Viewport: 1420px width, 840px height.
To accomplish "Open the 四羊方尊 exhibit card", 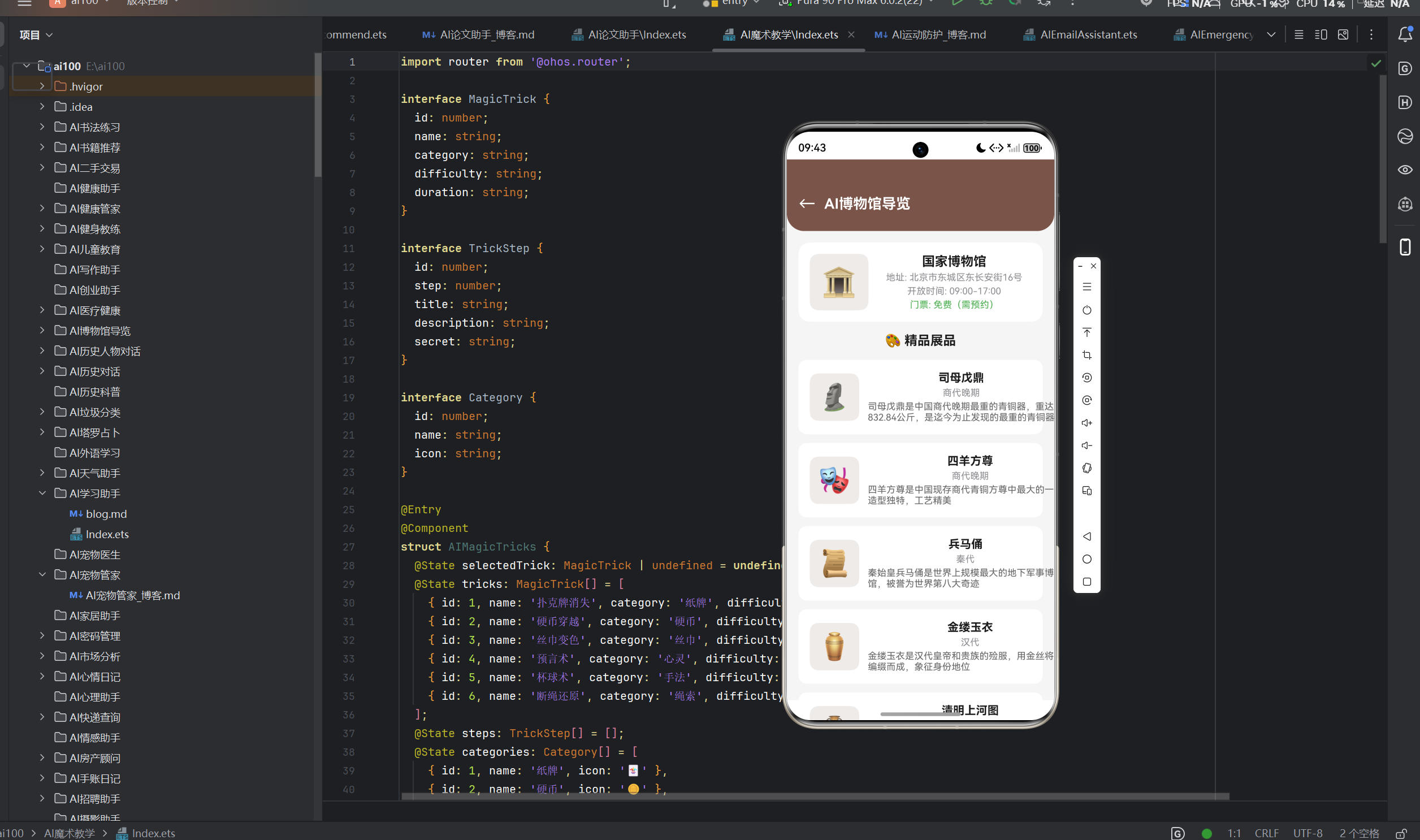I will click(920, 480).
